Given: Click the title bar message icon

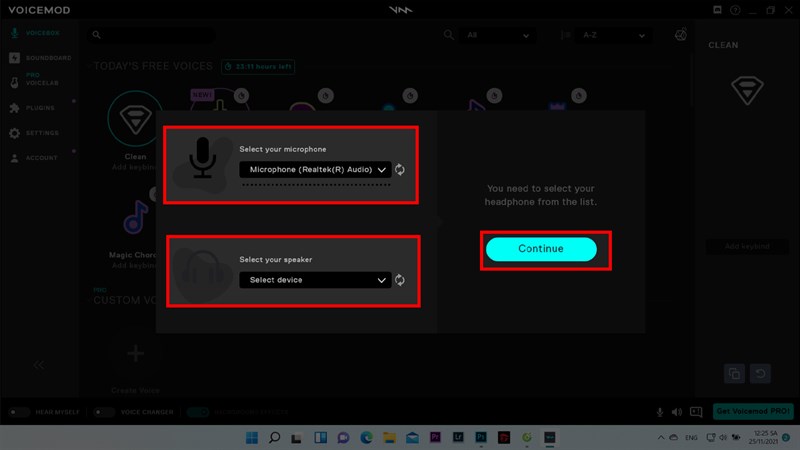Looking at the screenshot, I should pyautogui.click(x=717, y=10).
